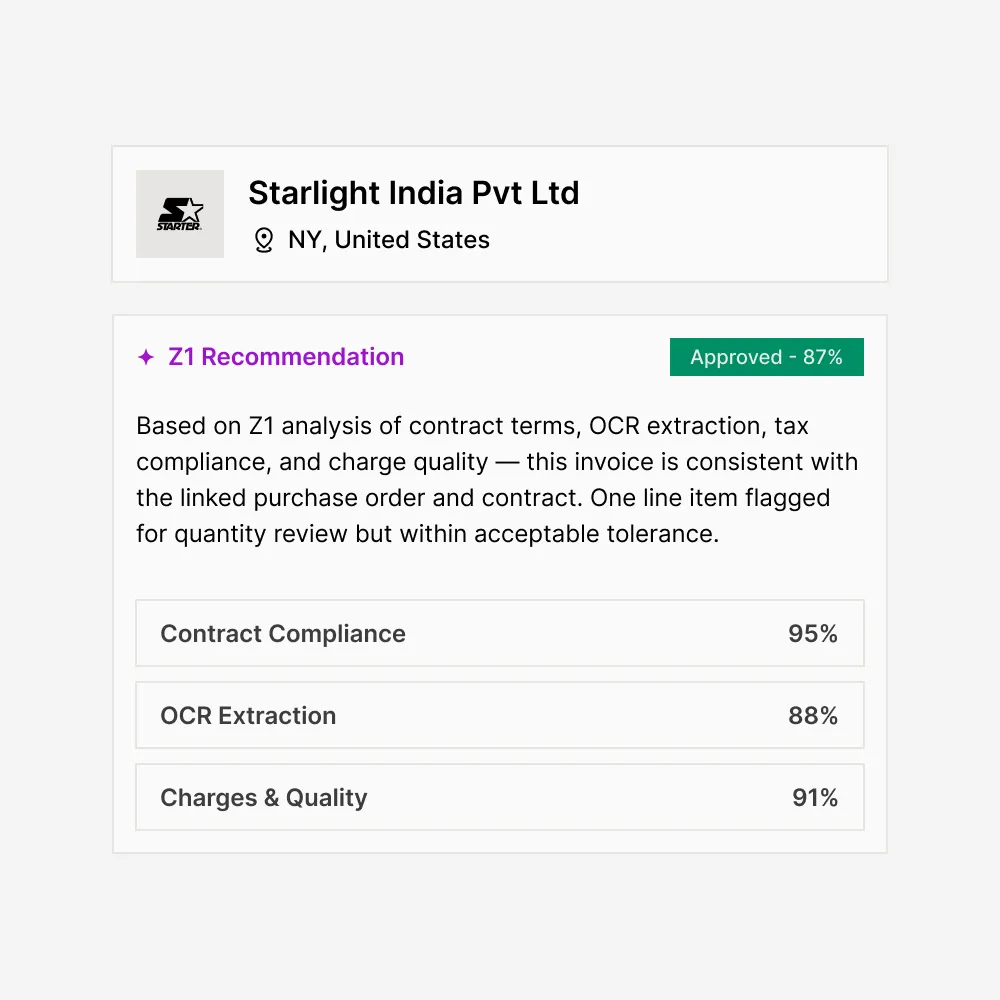
Task: Expand the OCR Extraction label
Action: point(248,716)
